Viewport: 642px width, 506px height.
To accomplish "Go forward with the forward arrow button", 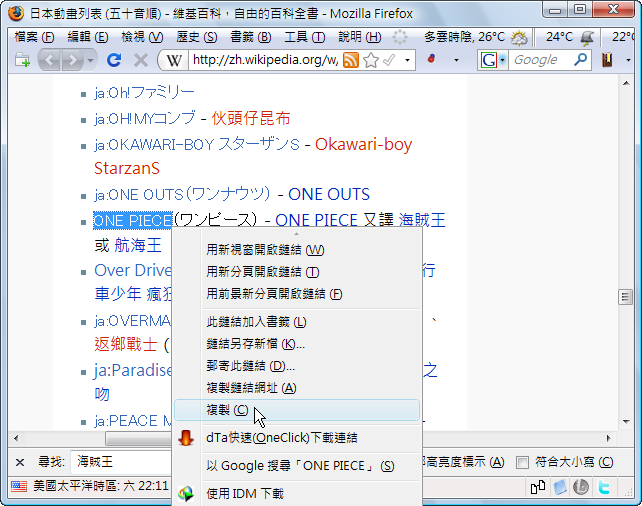I will [72, 60].
